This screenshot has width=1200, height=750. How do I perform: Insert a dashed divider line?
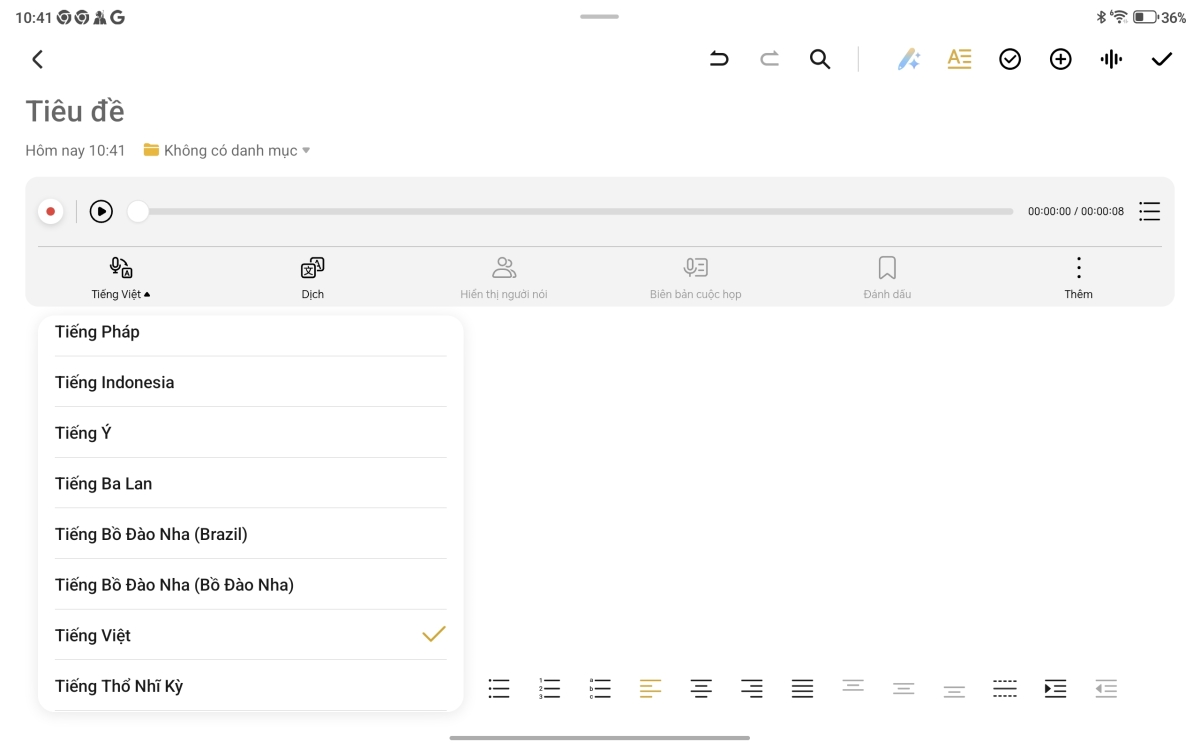(1005, 689)
